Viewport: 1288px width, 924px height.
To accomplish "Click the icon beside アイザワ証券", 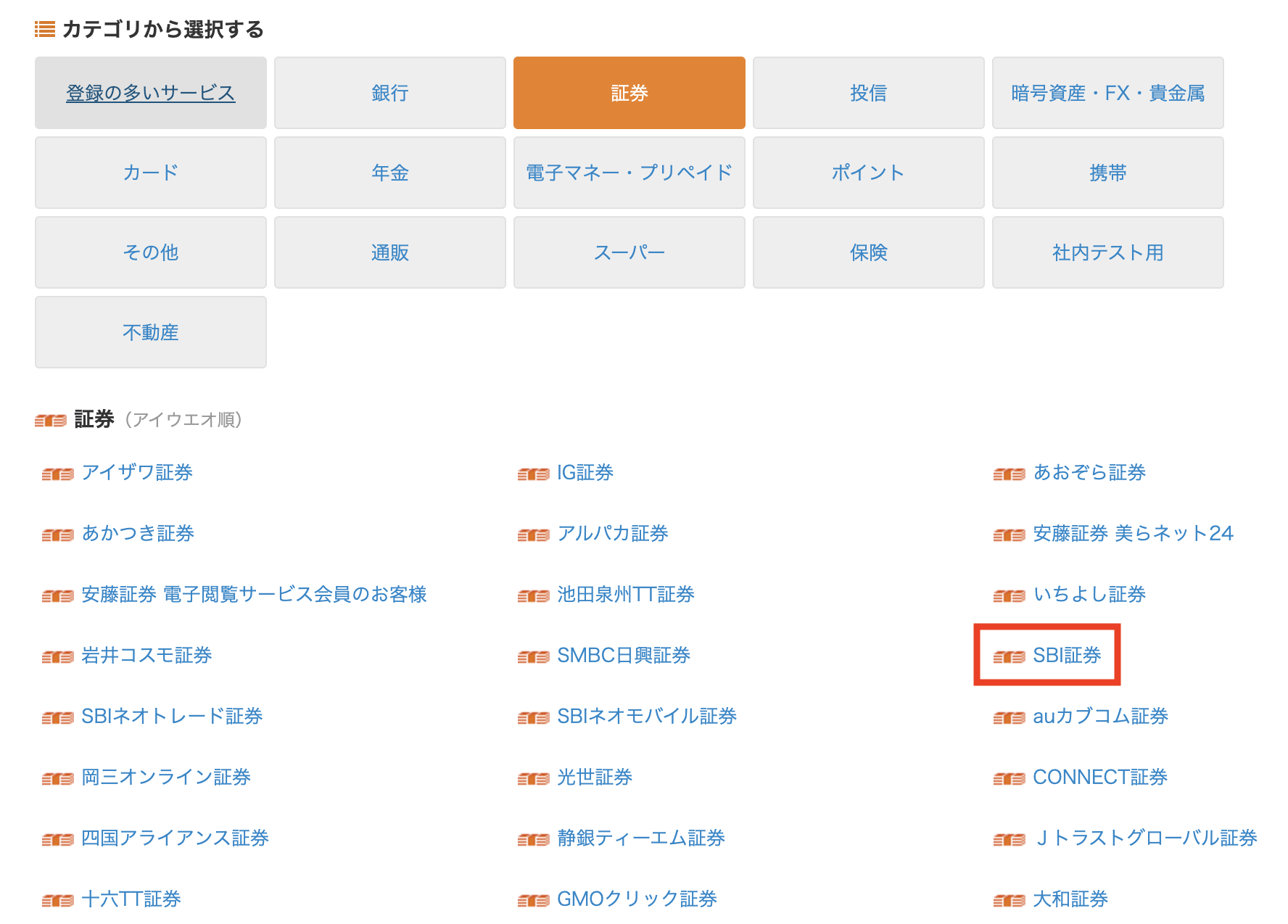I will tap(58, 474).
